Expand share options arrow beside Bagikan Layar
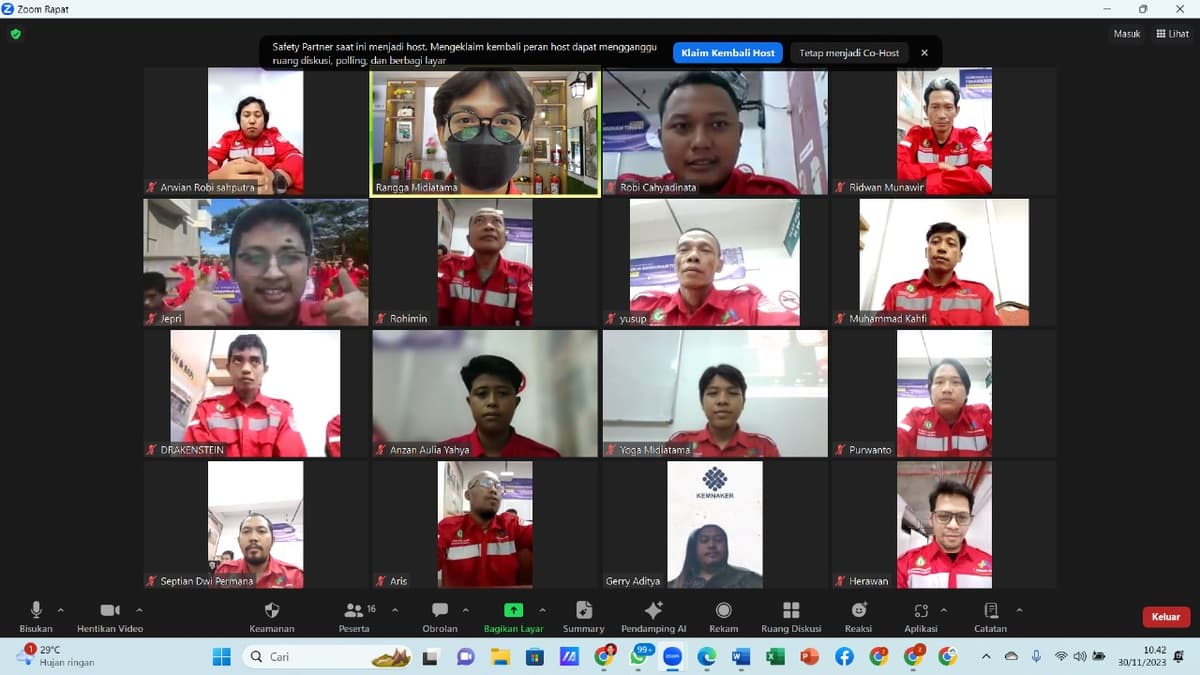The image size is (1200, 675). click(542, 610)
